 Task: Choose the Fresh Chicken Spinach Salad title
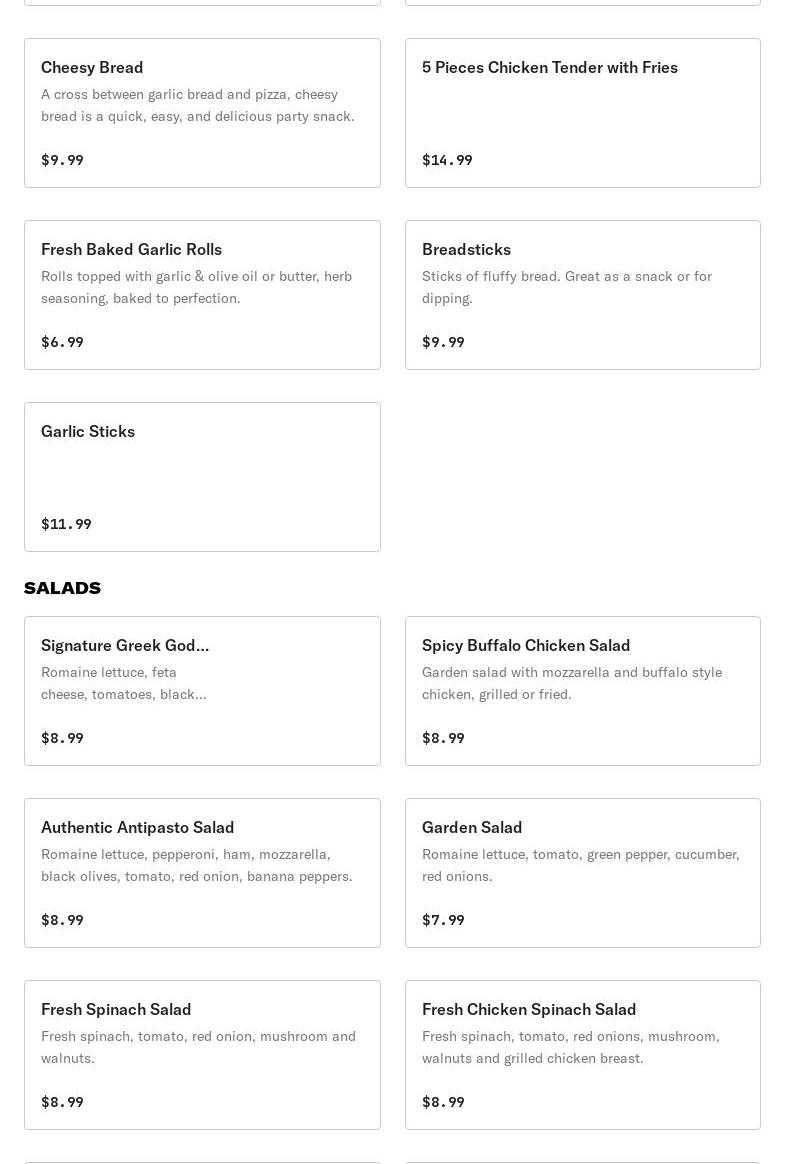coord(529,1009)
